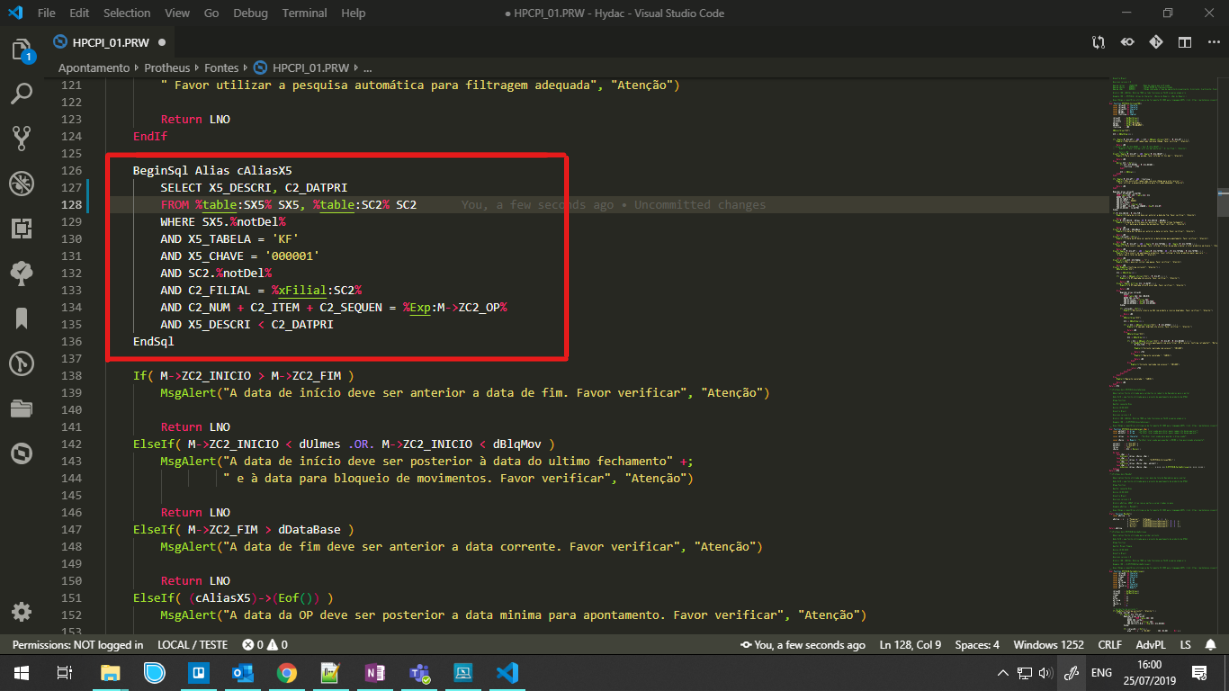Open the folder icon in activity bar

[x=21, y=408]
